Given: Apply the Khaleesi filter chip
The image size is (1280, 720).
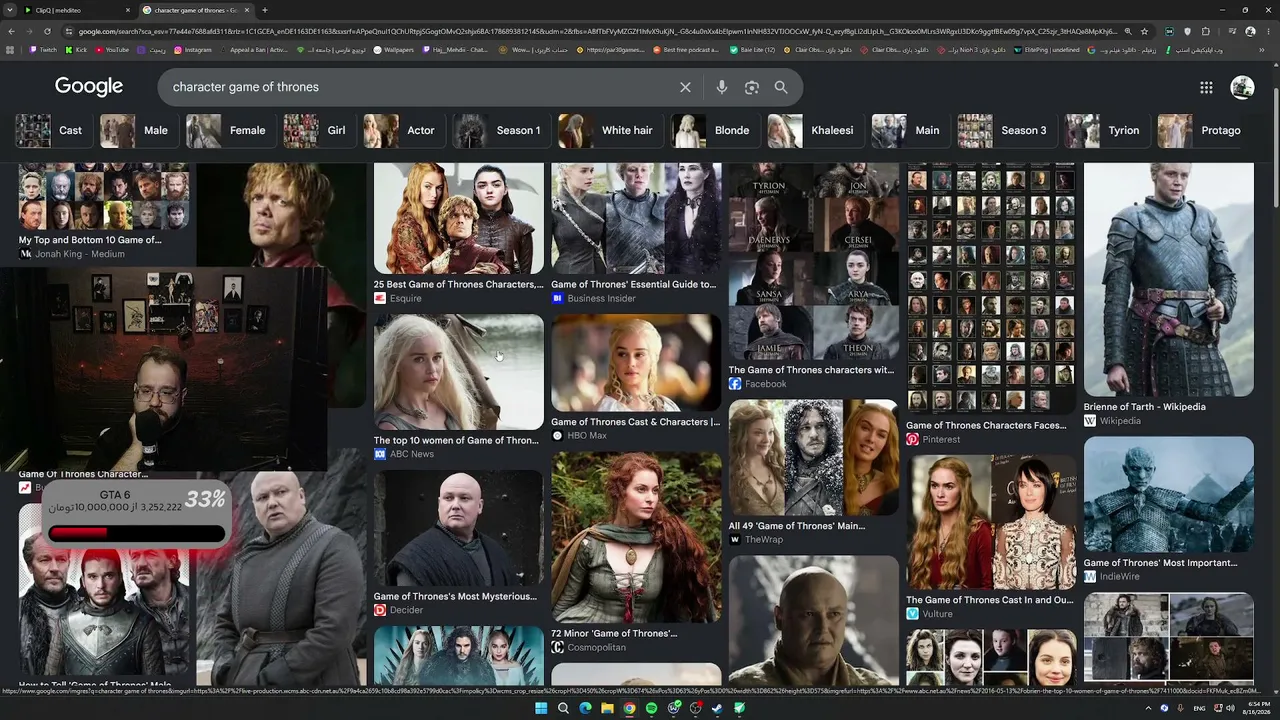Looking at the screenshot, I should pyautogui.click(x=814, y=130).
